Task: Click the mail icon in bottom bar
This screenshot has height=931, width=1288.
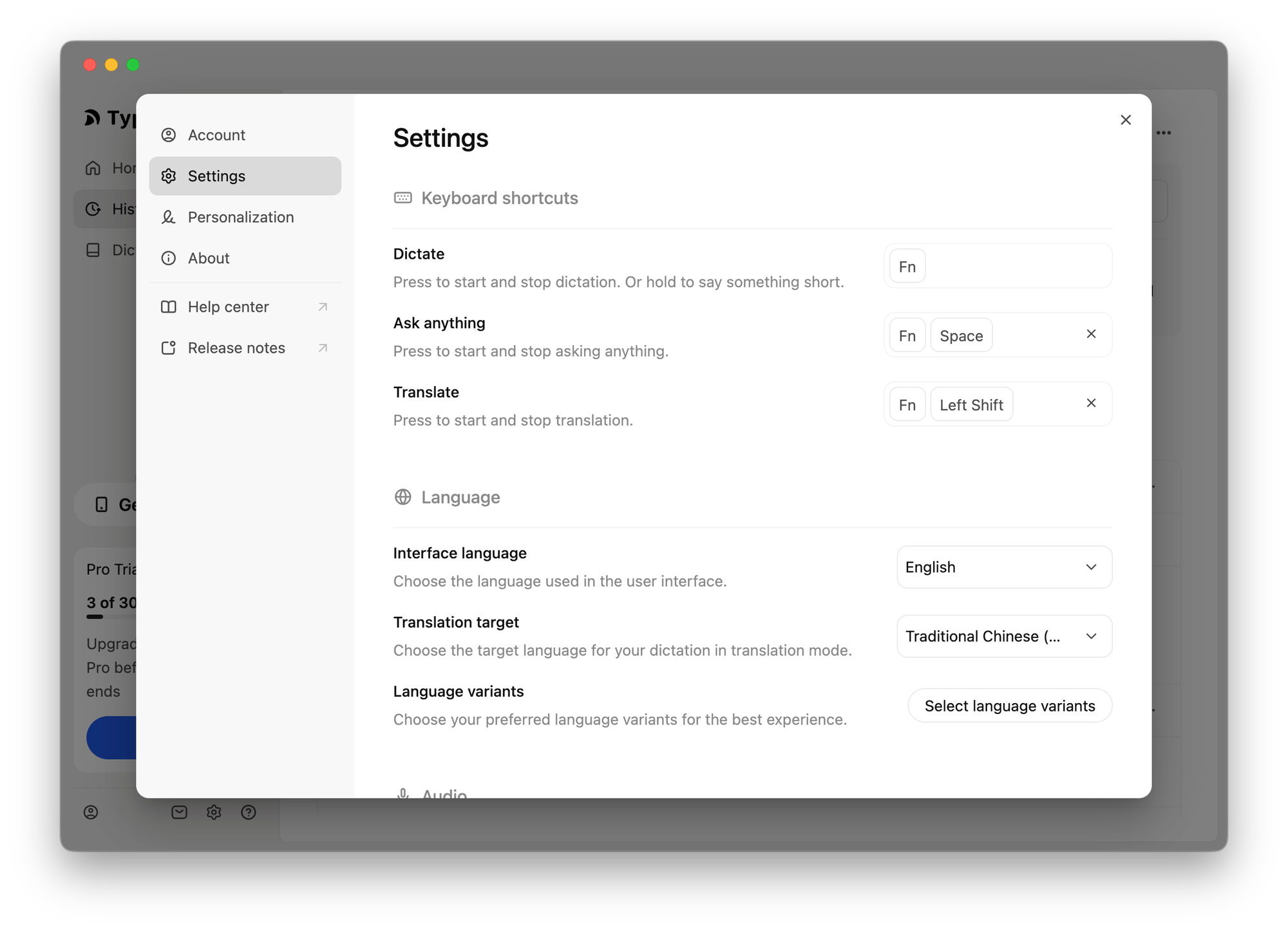Action: coord(179,813)
